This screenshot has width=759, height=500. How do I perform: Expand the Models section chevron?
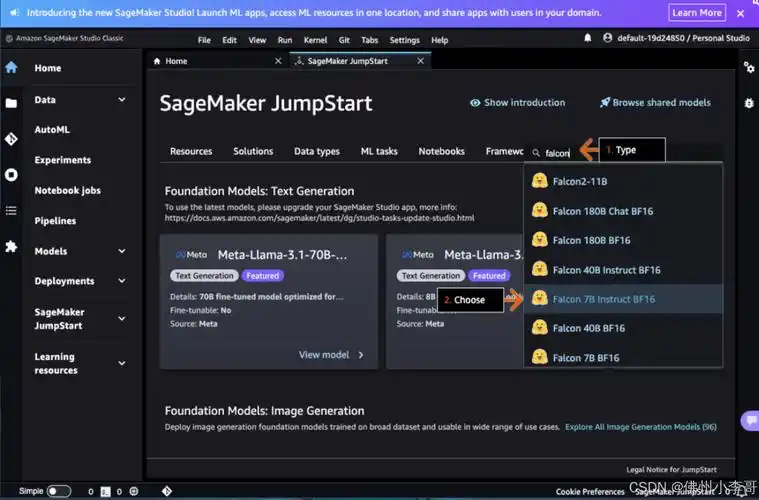point(122,251)
